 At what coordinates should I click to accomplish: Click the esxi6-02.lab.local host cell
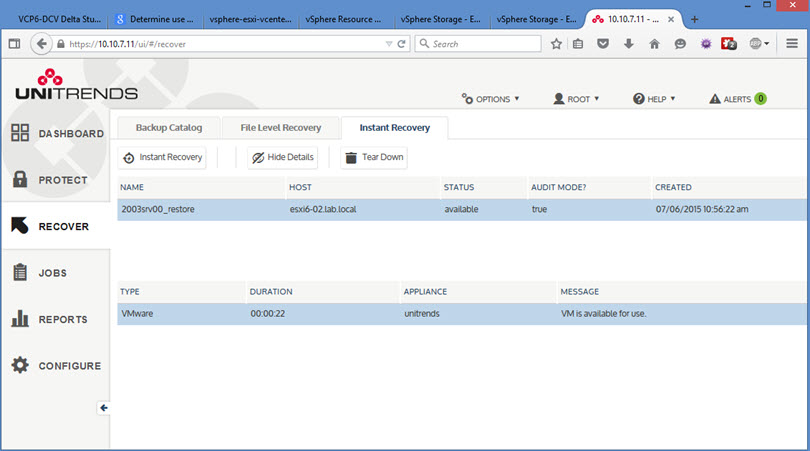click(x=323, y=209)
